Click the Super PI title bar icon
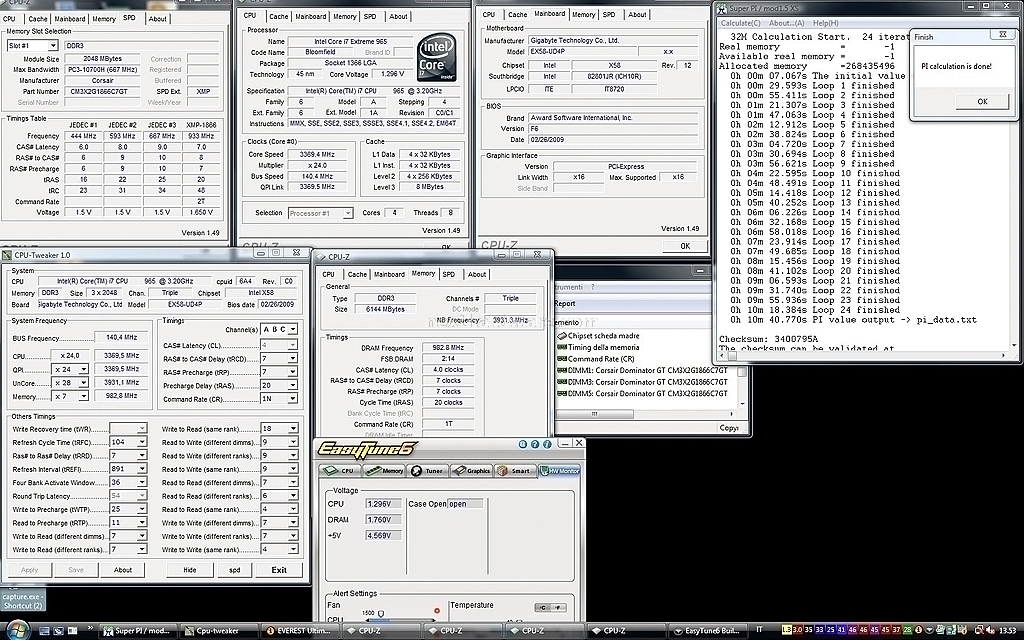 point(722,8)
